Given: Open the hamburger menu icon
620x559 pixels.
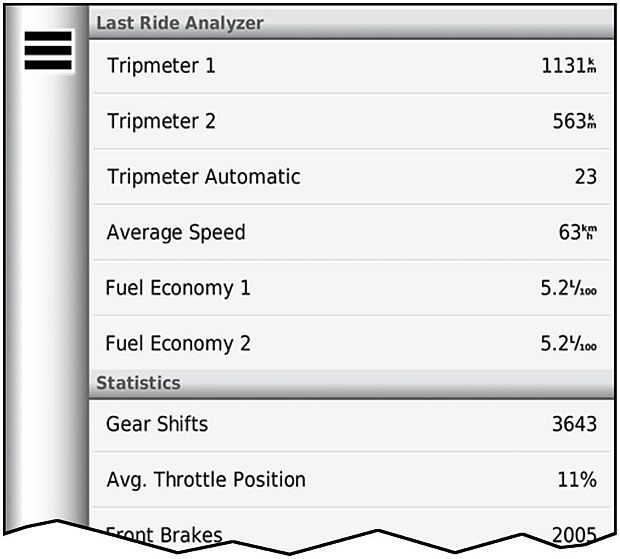Looking at the screenshot, I should pyautogui.click(x=47, y=50).
